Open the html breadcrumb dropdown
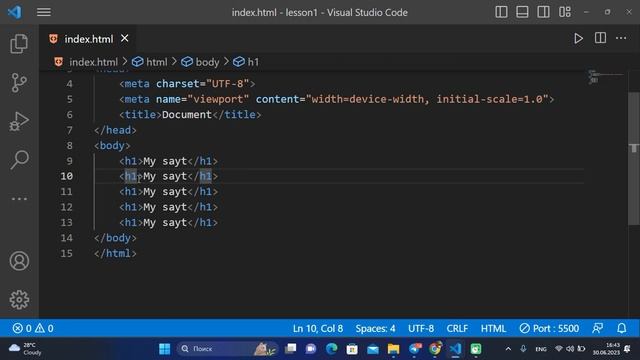This screenshot has width=640, height=360. [156, 62]
